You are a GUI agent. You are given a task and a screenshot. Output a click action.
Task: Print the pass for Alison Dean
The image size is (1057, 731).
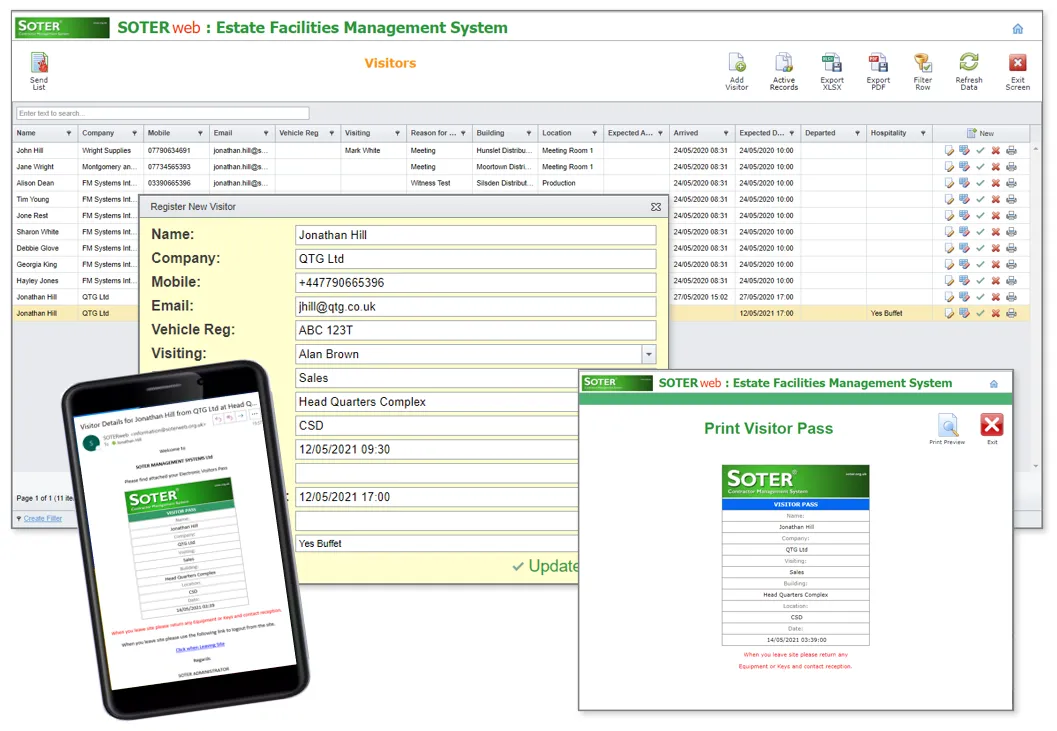coord(1011,183)
